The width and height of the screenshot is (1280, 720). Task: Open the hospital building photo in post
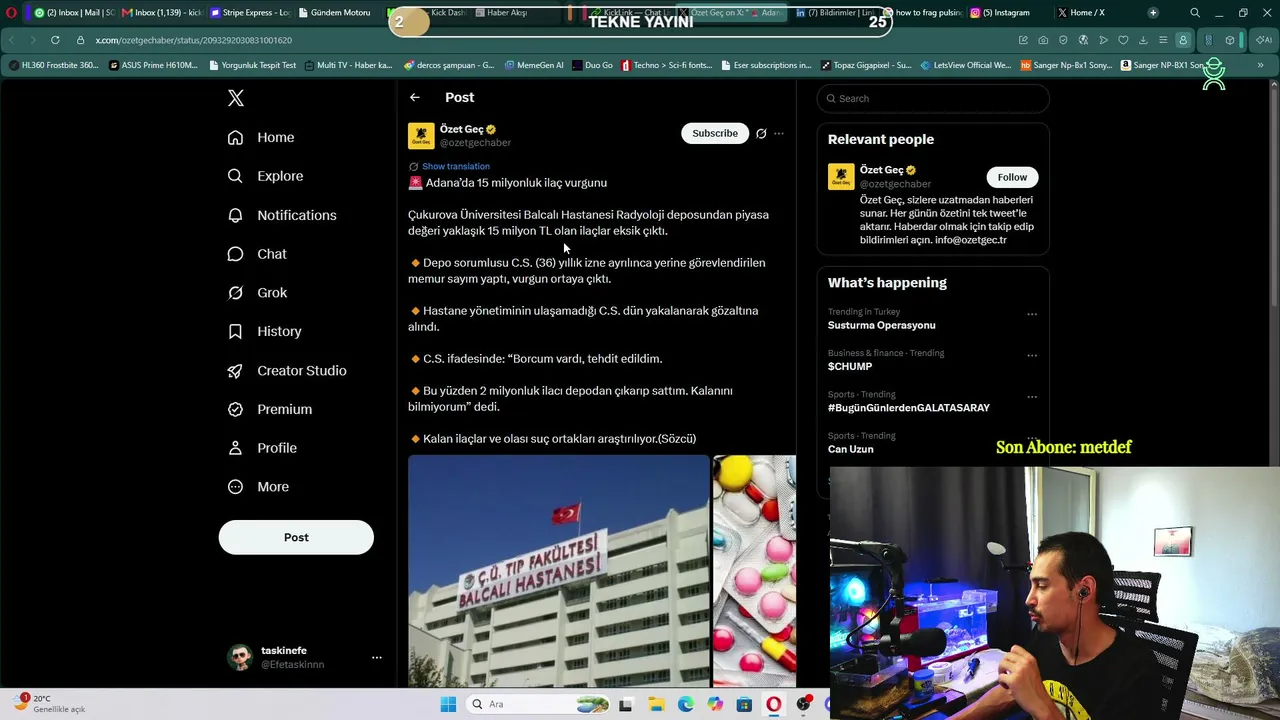click(x=559, y=571)
